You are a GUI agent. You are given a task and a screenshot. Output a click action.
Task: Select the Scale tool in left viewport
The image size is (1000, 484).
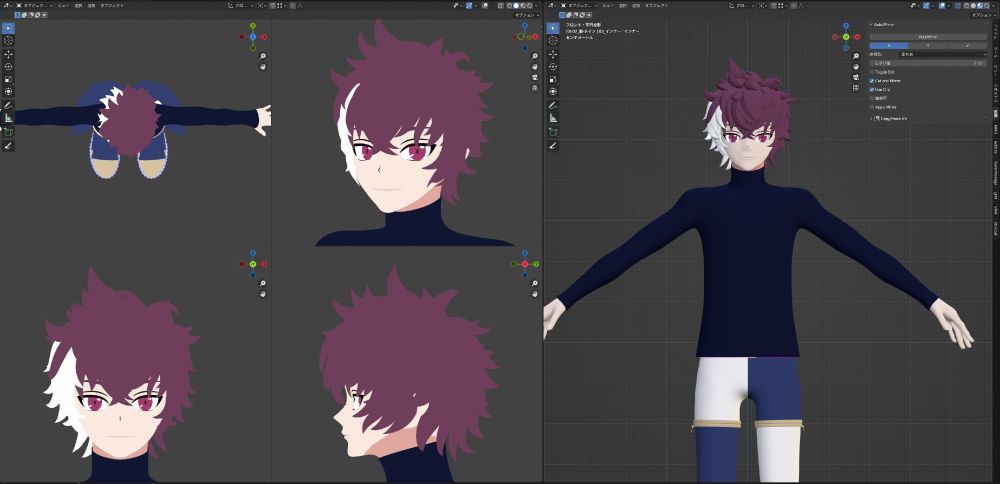[x=8, y=79]
